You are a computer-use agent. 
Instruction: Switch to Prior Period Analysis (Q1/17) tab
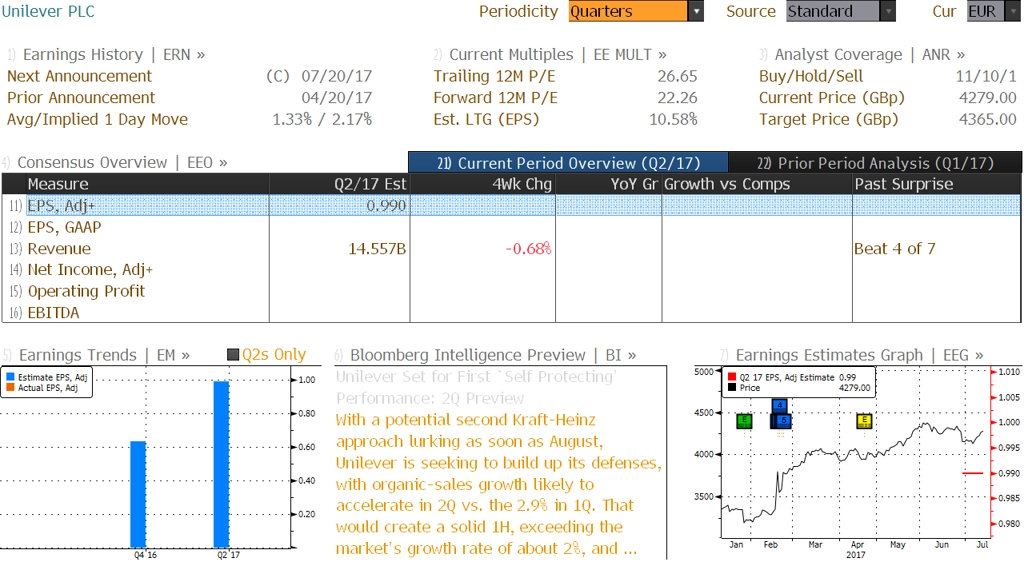(x=875, y=163)
